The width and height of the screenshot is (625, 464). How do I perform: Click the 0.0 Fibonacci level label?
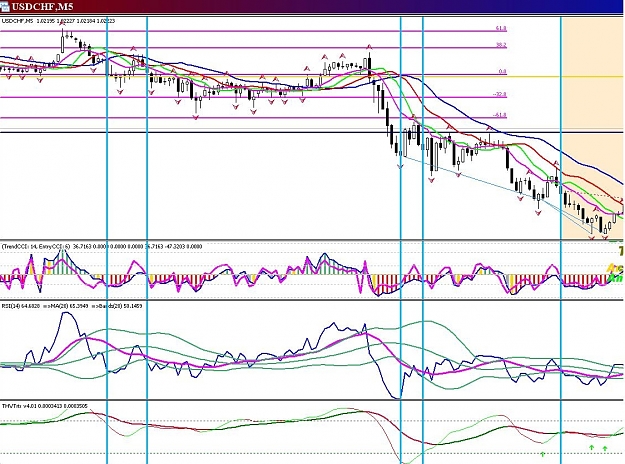tap(503, 72)
